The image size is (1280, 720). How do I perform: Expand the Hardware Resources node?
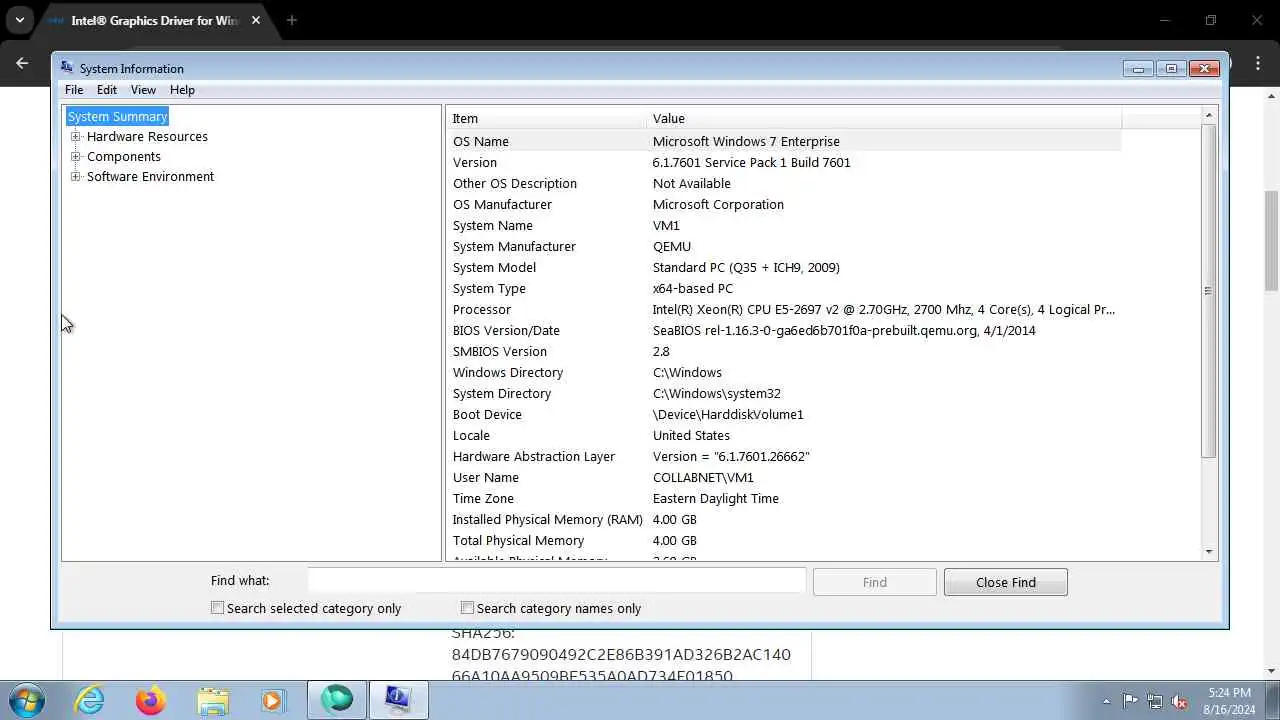[x=75, y=136]
